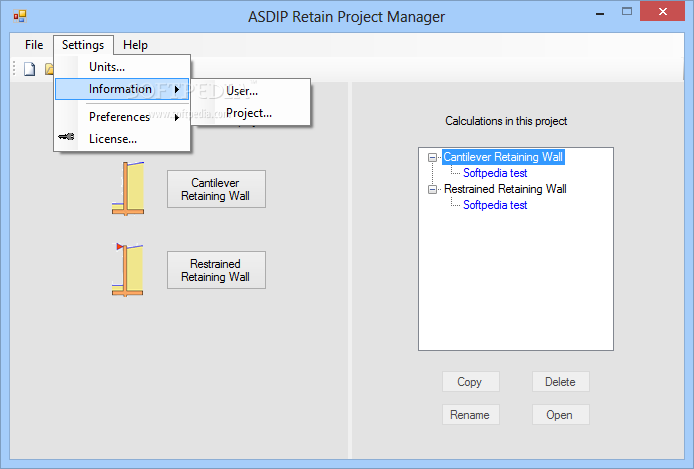Maximize the Project Manager window

pos(627,12)
